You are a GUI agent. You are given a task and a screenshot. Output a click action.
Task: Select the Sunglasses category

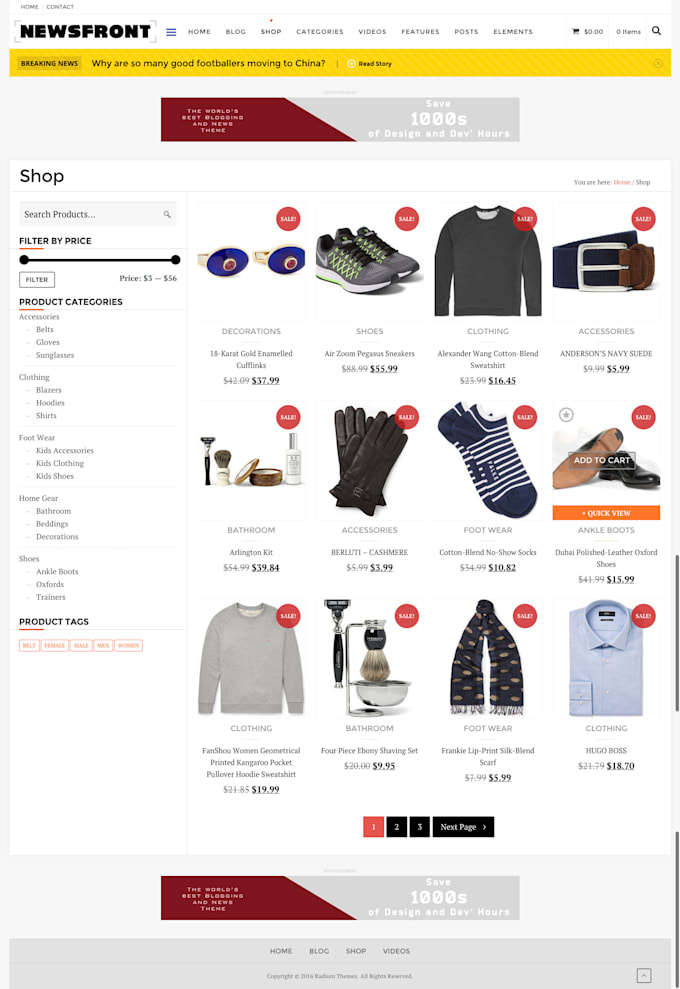pos(55,355)
